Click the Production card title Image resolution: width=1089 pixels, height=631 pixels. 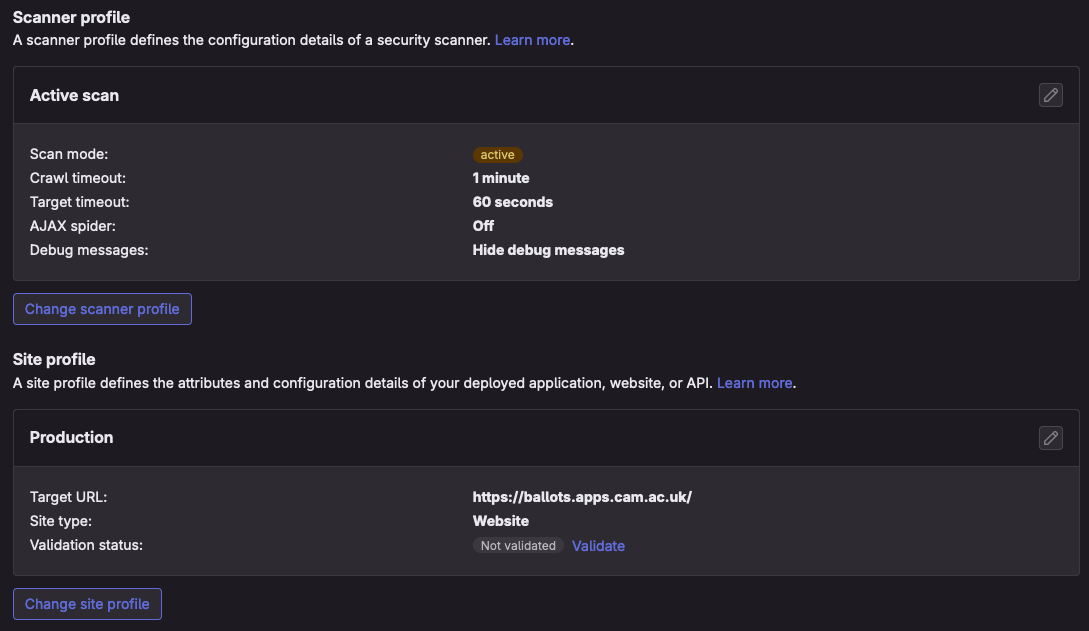(71, 438)
